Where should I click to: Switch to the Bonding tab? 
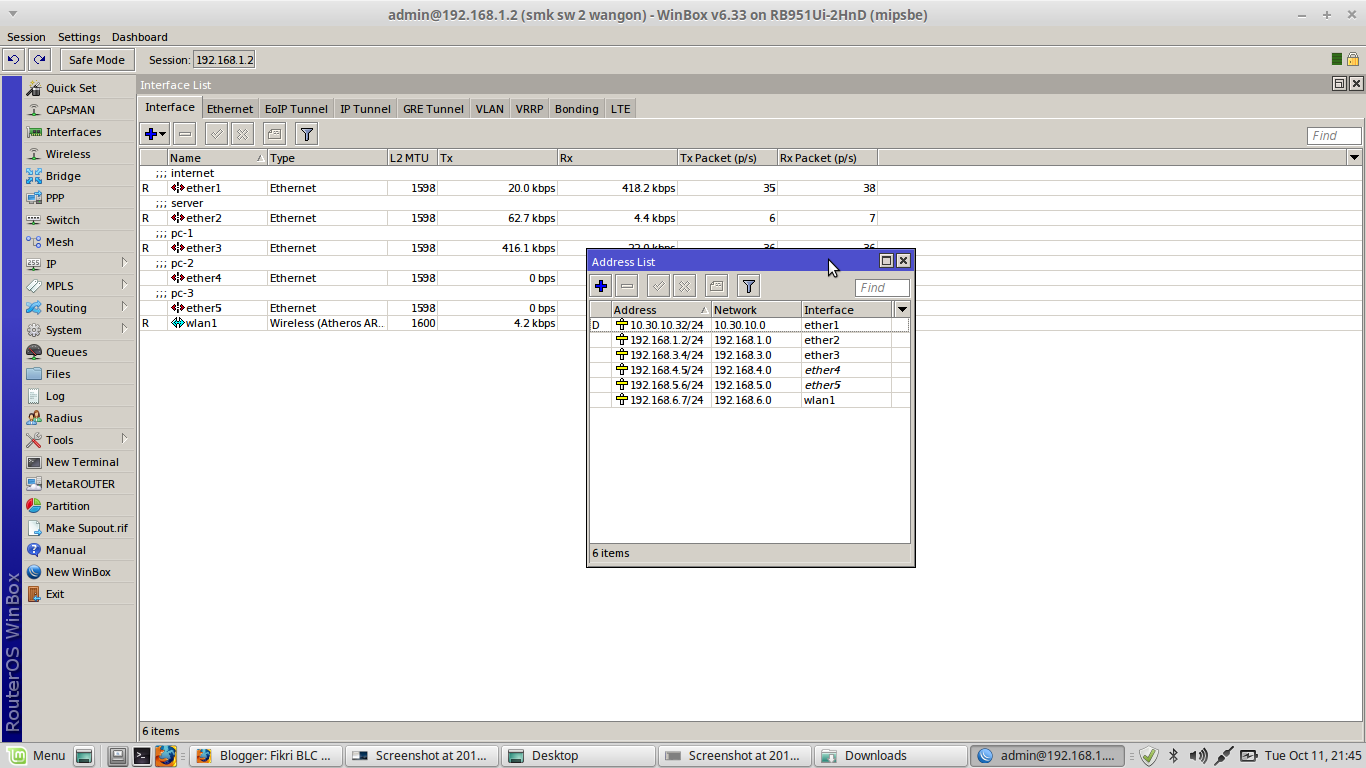pyautogui.click(x=577, y=109)
